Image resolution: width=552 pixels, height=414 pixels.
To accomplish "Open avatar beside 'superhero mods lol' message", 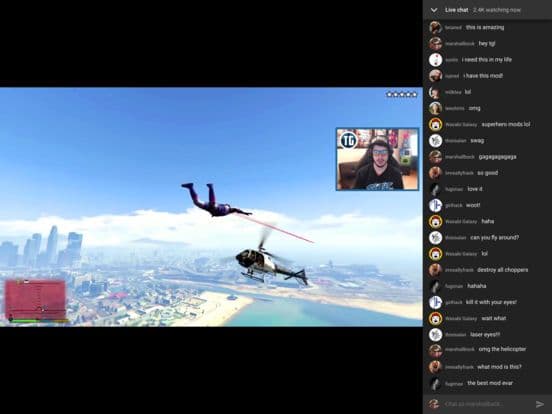I will tap(435, 125).
